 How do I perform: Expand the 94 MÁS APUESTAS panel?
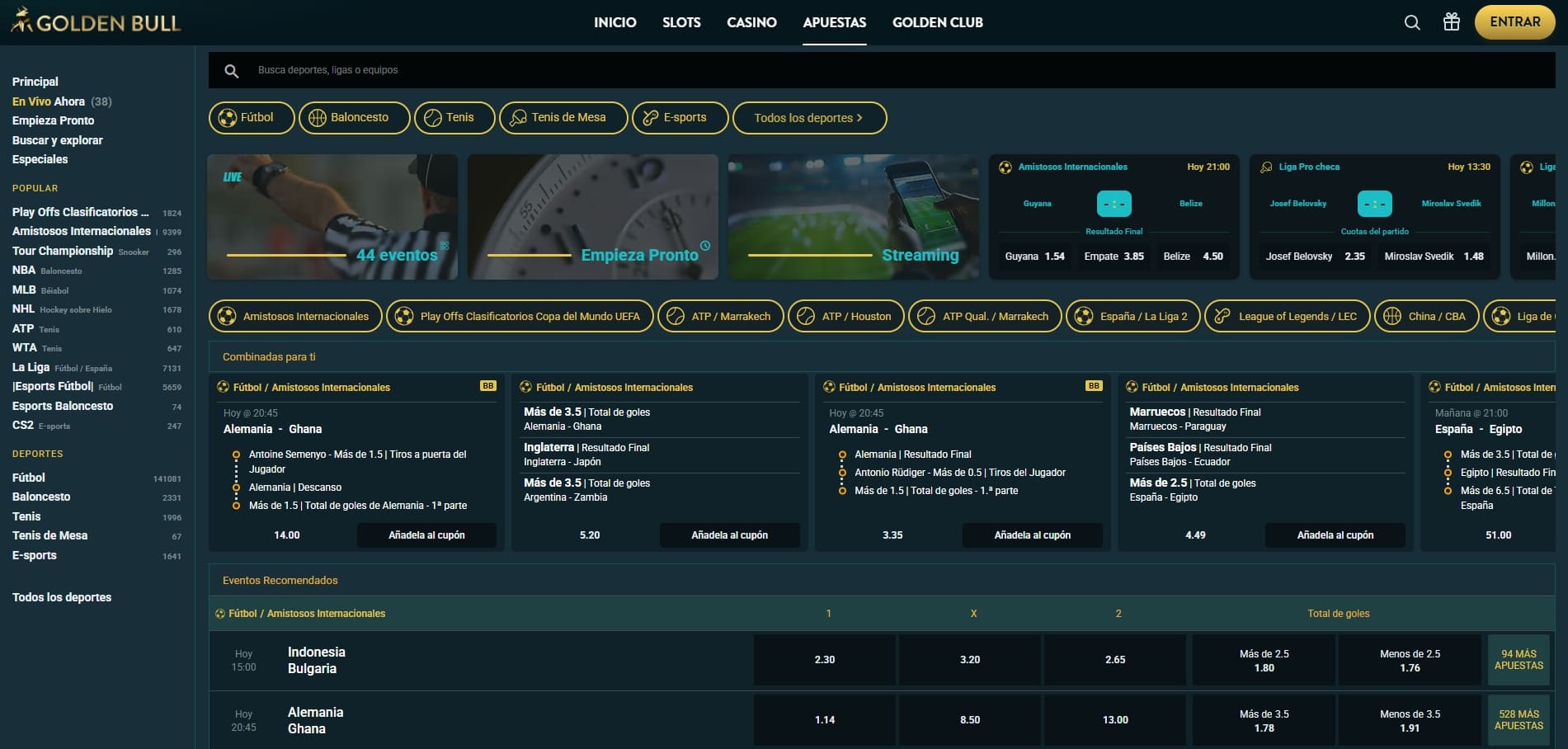1518,659
